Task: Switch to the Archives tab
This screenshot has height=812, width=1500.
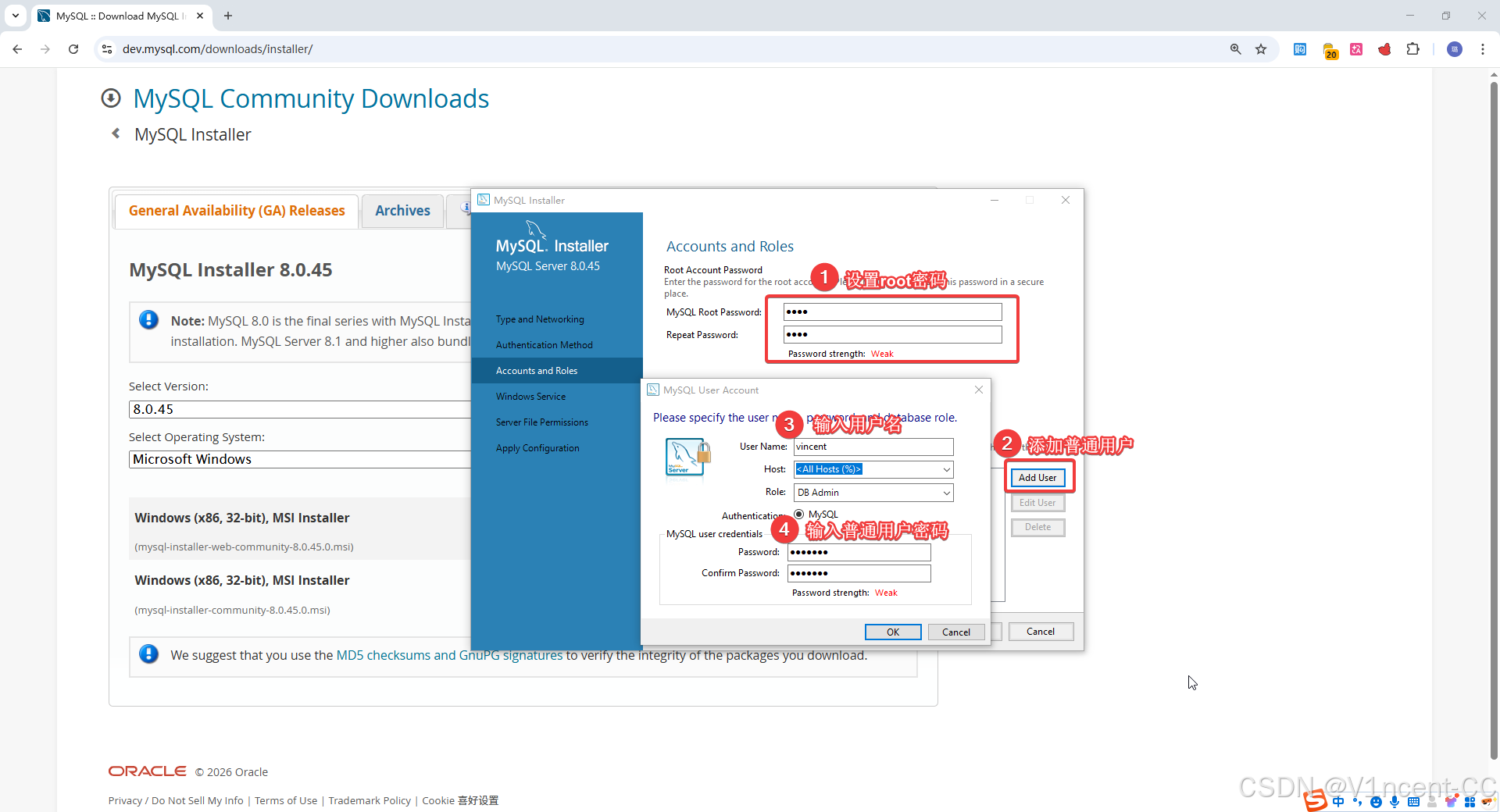Action: coord(402,211)
